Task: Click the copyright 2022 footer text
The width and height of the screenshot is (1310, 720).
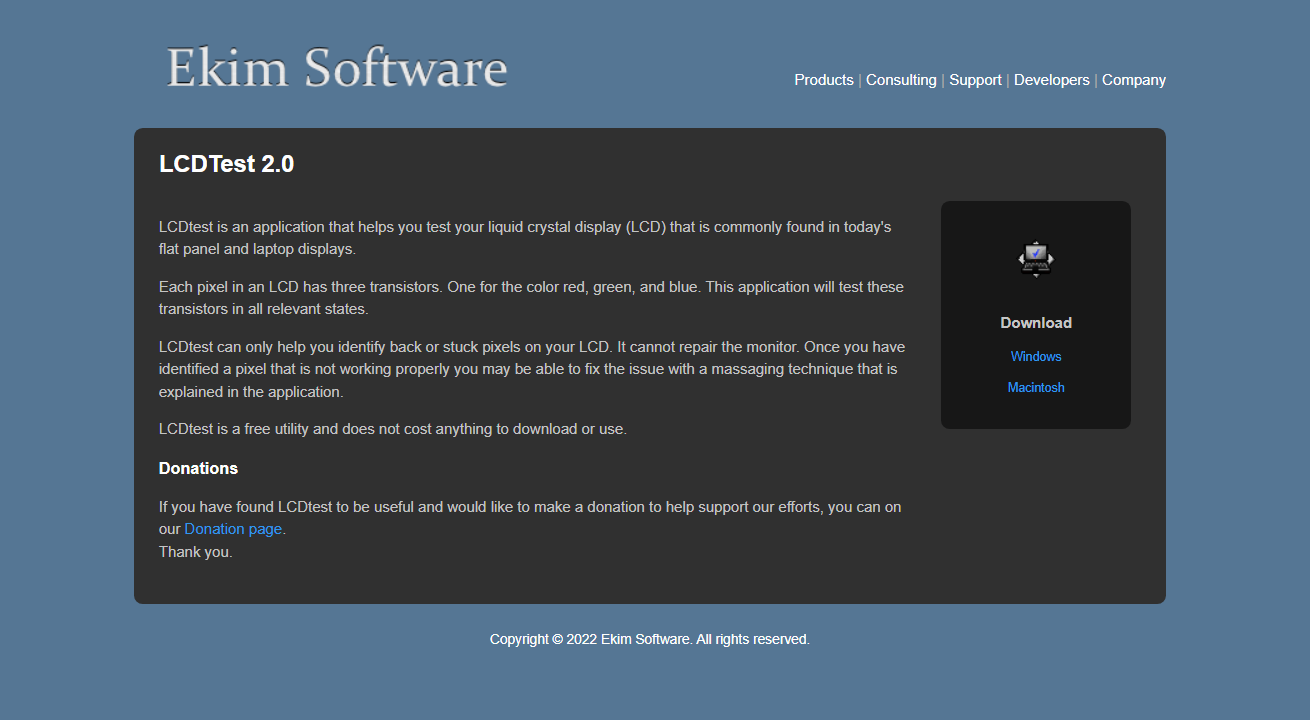Action: [x=650, y=639]
